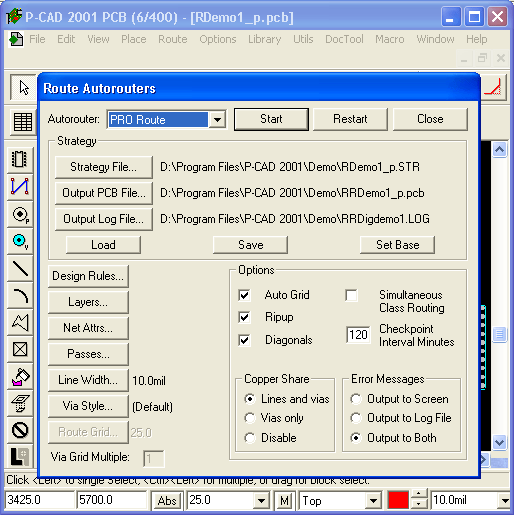
Task: Click the P-CAD document icon beside File
Action: [16, 39]
